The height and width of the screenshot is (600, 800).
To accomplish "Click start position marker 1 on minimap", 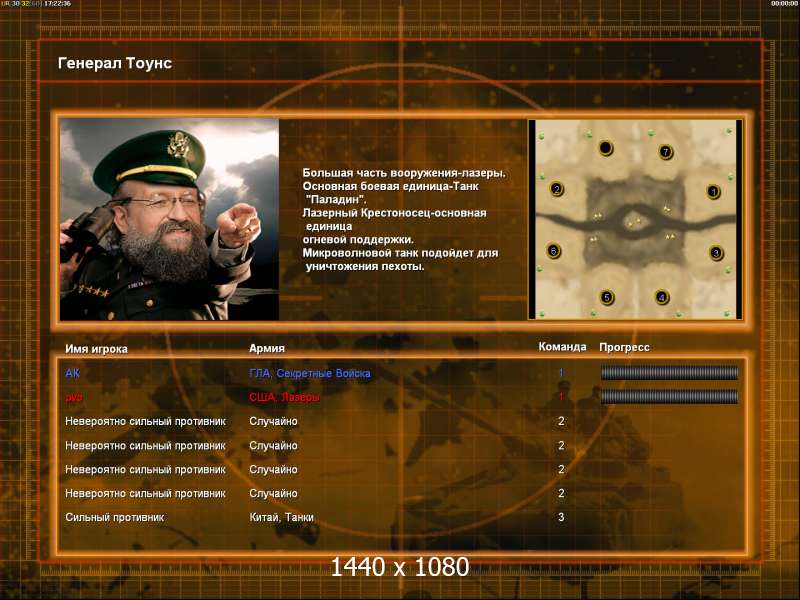I will [x=713, y=192].
